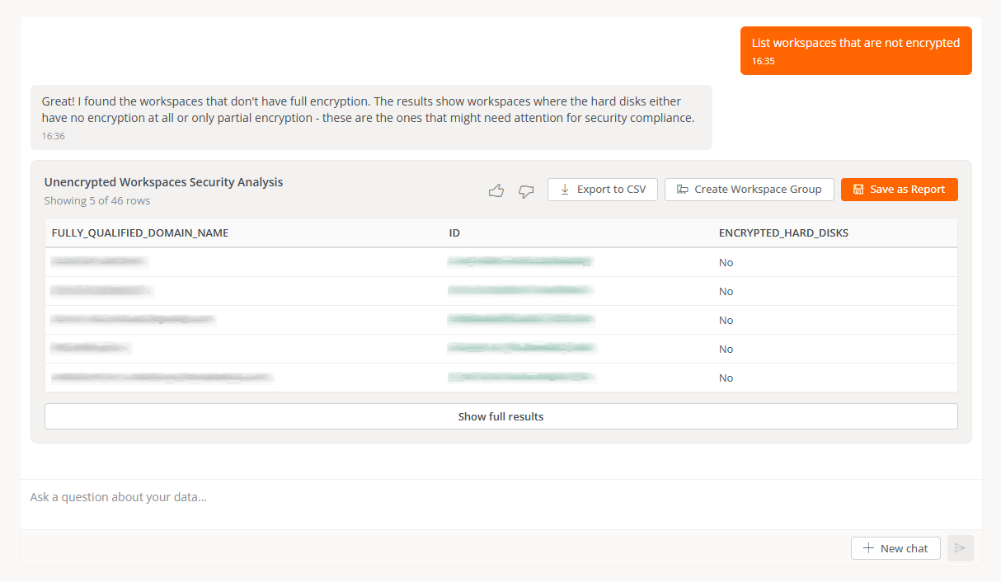
Task: Click the ENCRYPTED_HARD_DISKS column header
Action: pyautogui.click(x=783, y=233)
